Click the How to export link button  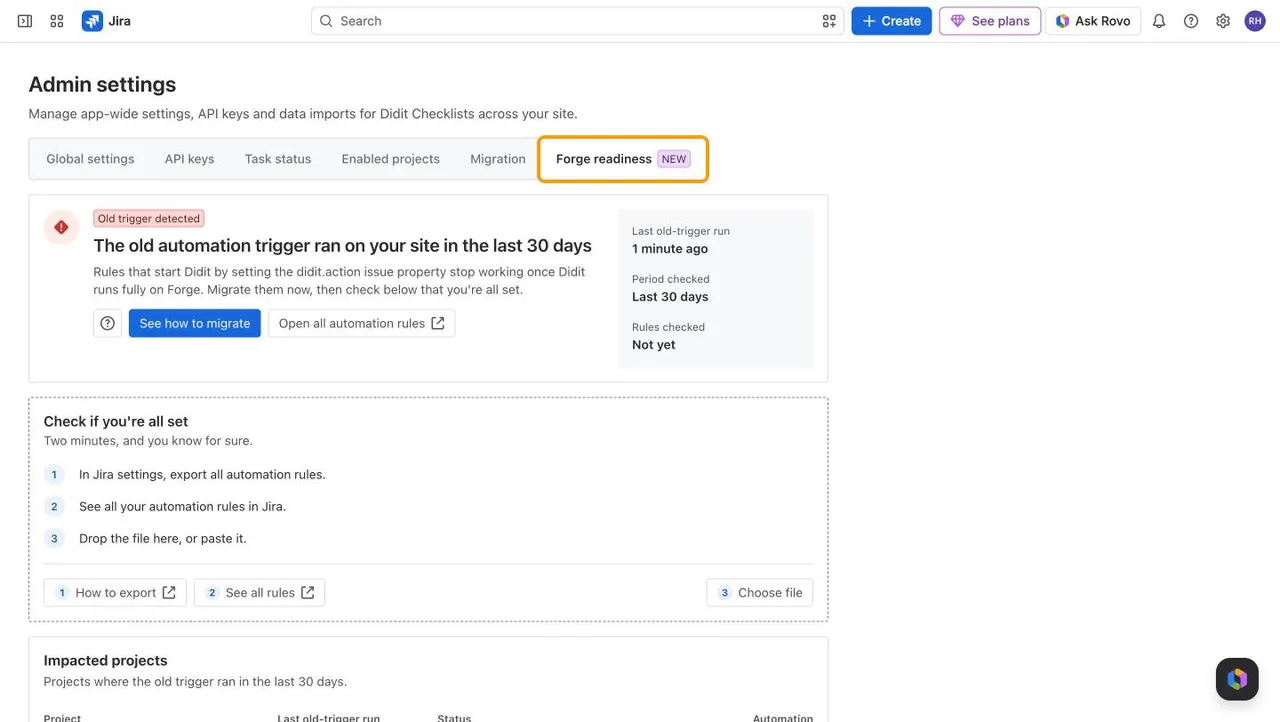115,592
